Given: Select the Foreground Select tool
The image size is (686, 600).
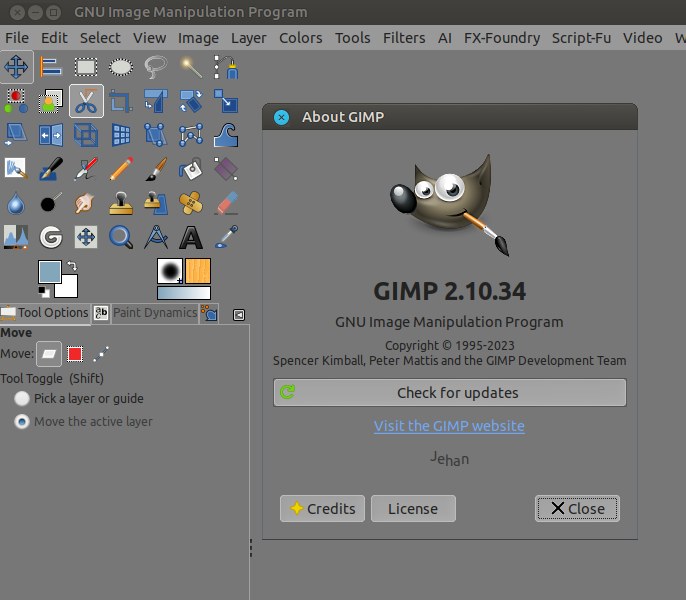Looking at the screenshot, I should click(x=51, y=101).
